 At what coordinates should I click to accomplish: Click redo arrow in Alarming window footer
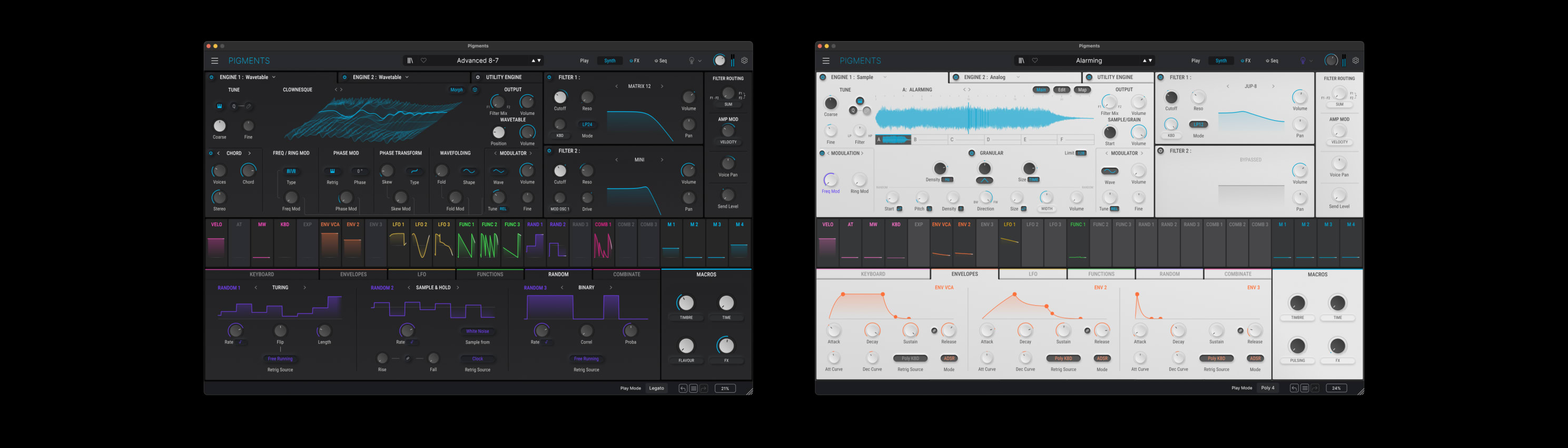pyautogui.click(x=1315, y=388)
